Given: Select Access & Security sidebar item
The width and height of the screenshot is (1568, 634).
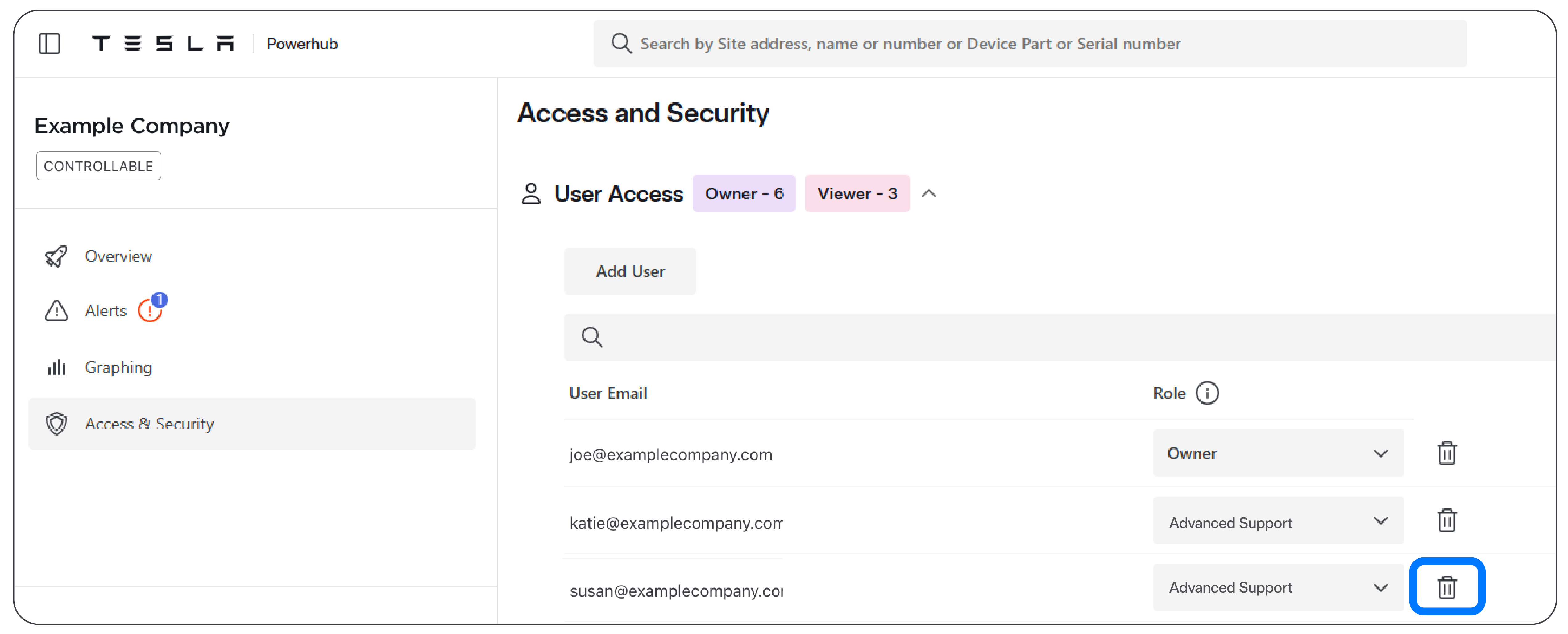Looking at the screenshot, I should pos(252,424).
